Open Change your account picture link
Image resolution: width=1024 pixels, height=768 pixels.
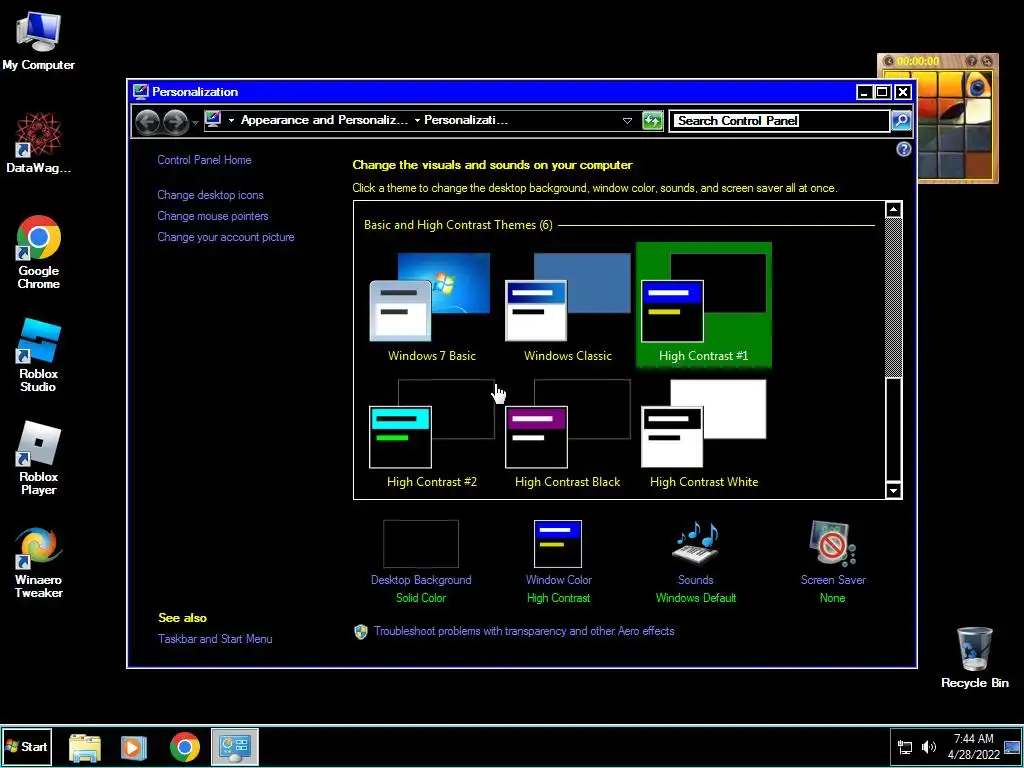point(226,237)
